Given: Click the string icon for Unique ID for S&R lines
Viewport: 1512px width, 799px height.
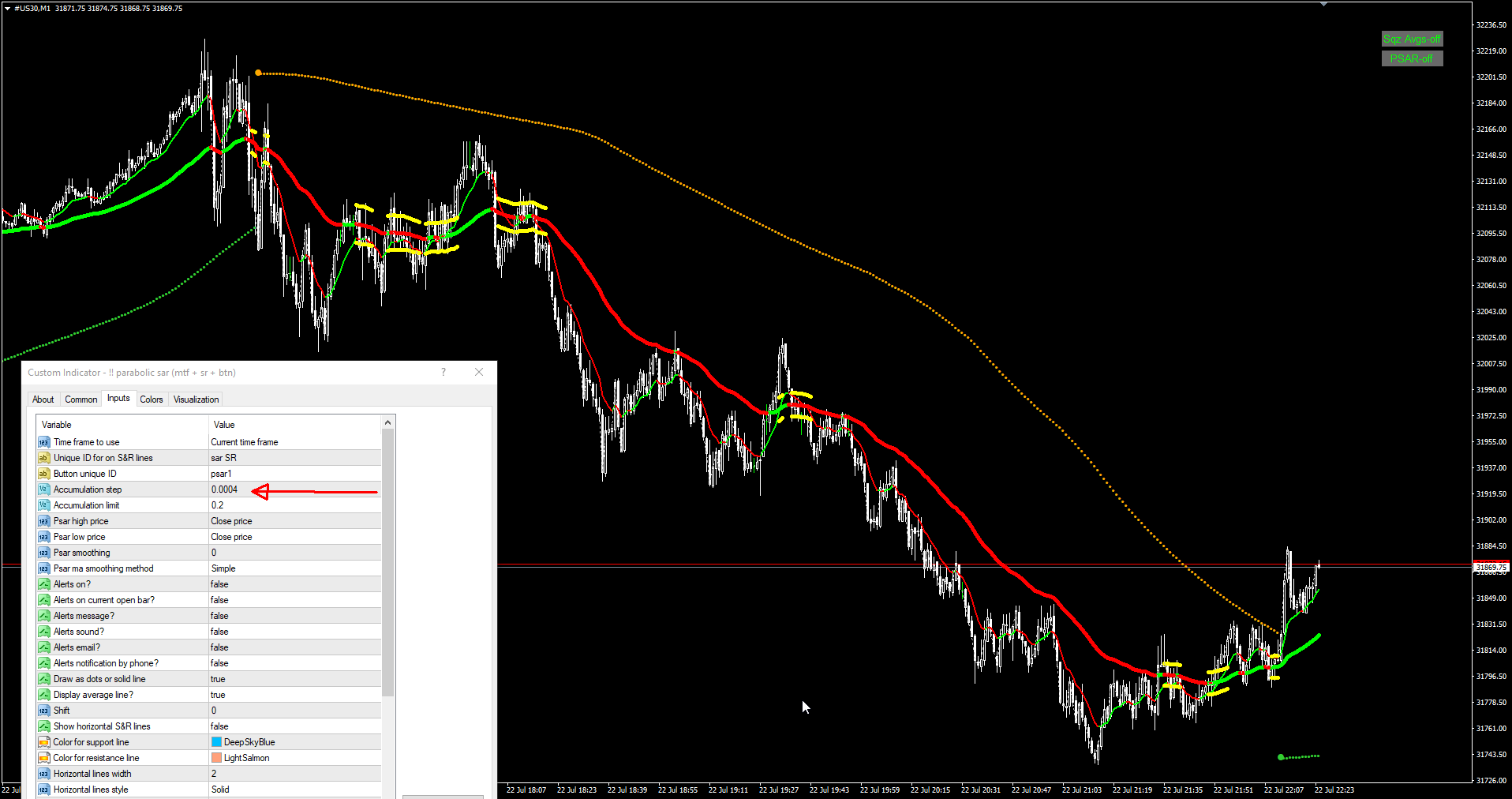Looking at the screenshot, I should pyautogui.click(x=43, y=458).
